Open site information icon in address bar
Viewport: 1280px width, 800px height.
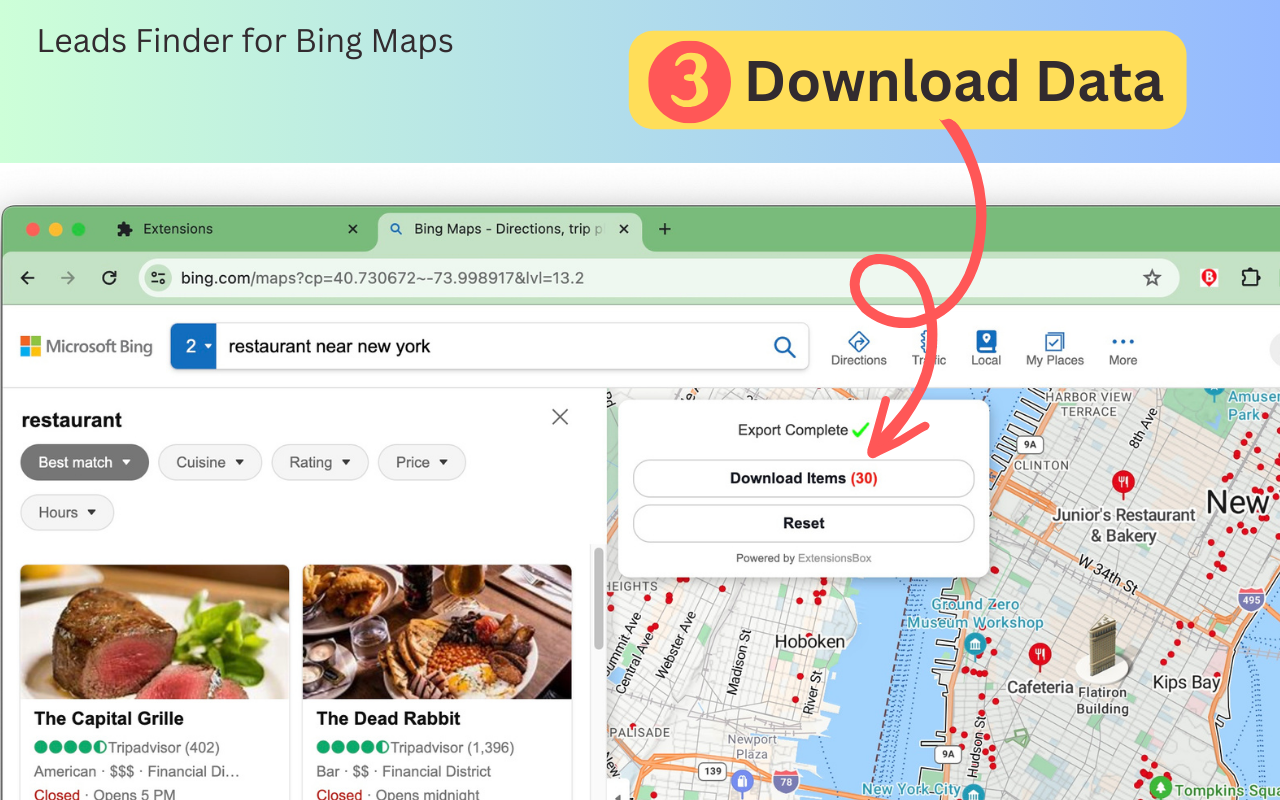click(x=158, y=278)
